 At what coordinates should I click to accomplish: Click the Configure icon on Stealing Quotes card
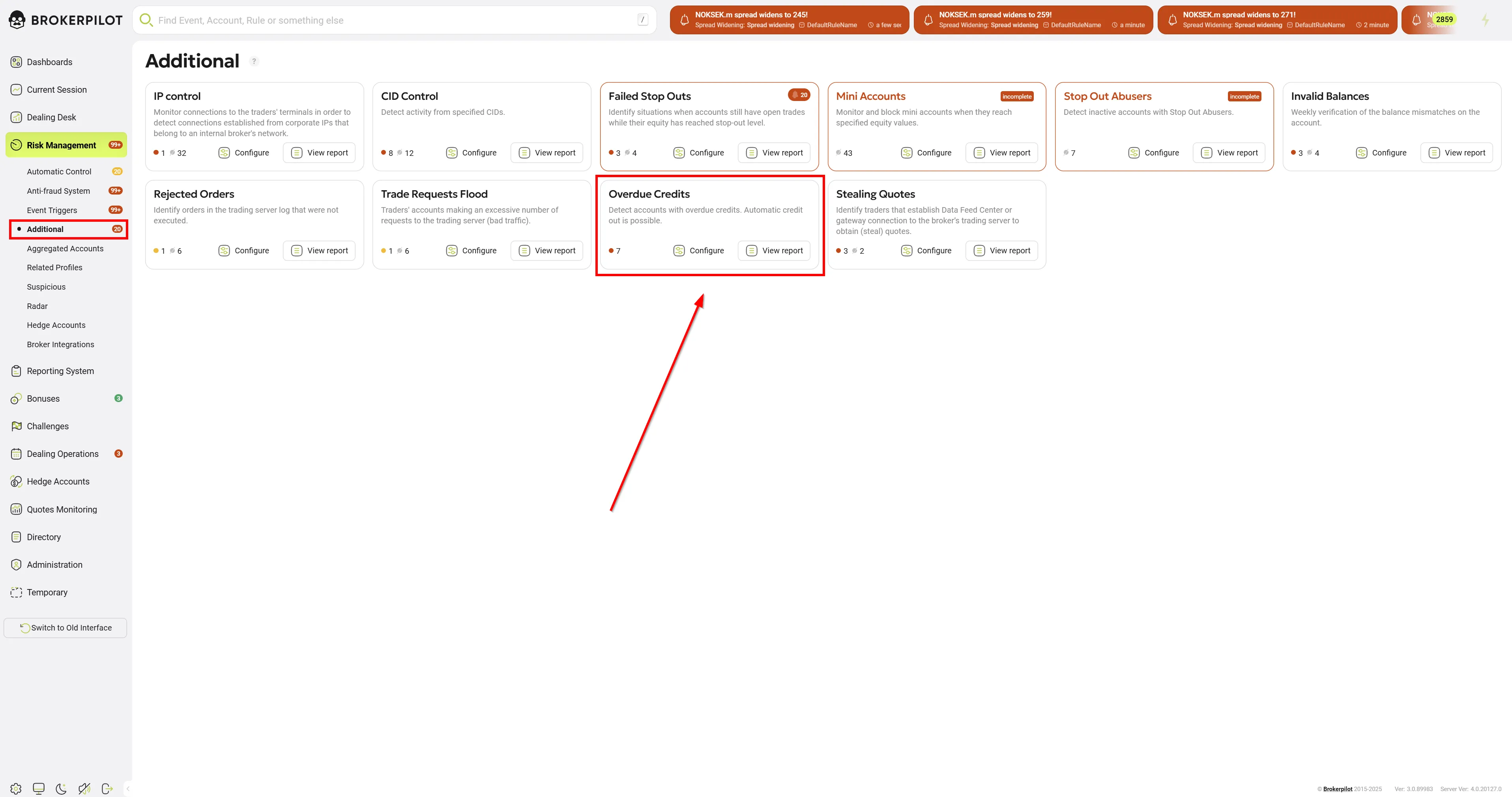906,251
